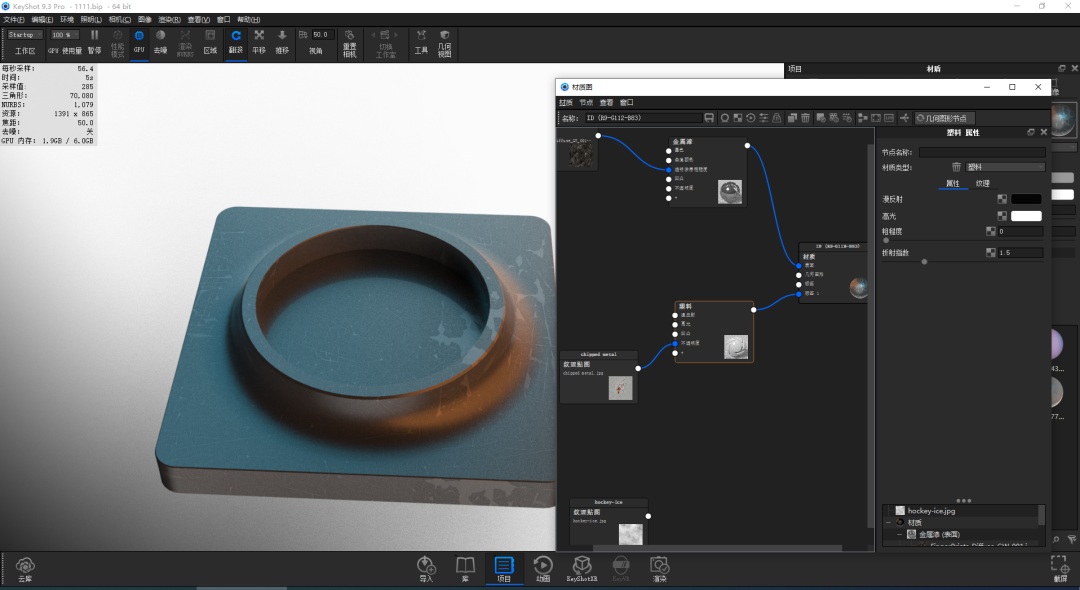Click the render (渲染) button in the bottom bar
This screenshot has height=590, width=1080.
(x=659, y=569)
